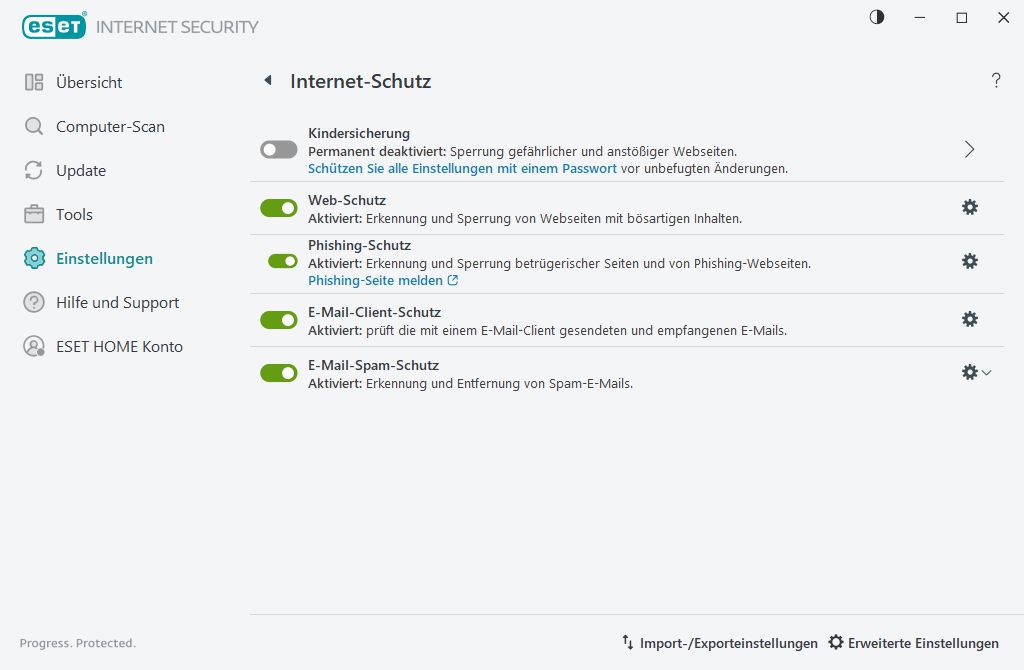This screenshot has width=1024, height=670.
Task: Open the Tools section
Action: click(x=74, y=215)
